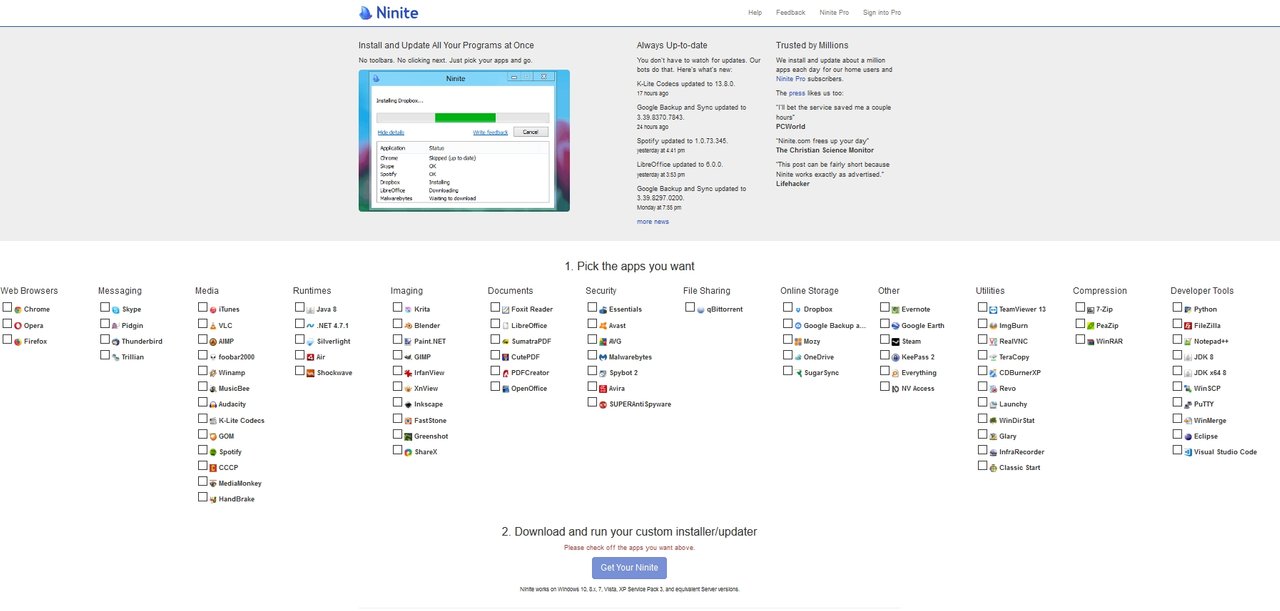Click the Firefox icon
Screen dimensions: 1280x611
coord(18,342)
